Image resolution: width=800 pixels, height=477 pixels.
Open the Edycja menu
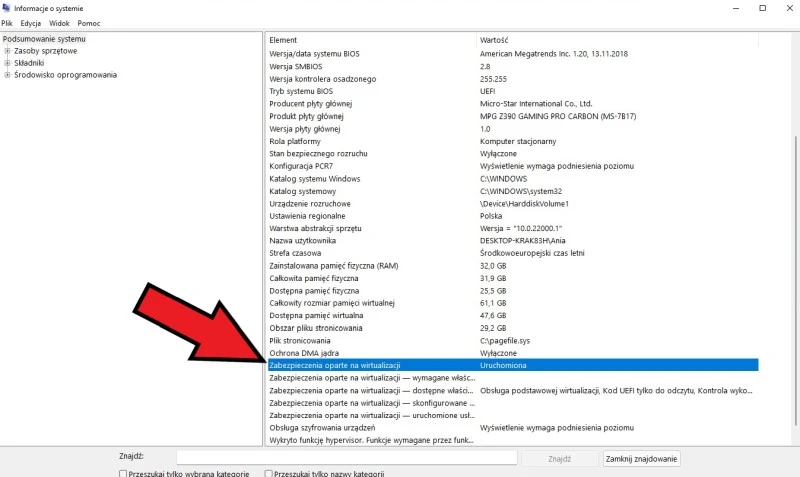[31, 23]
